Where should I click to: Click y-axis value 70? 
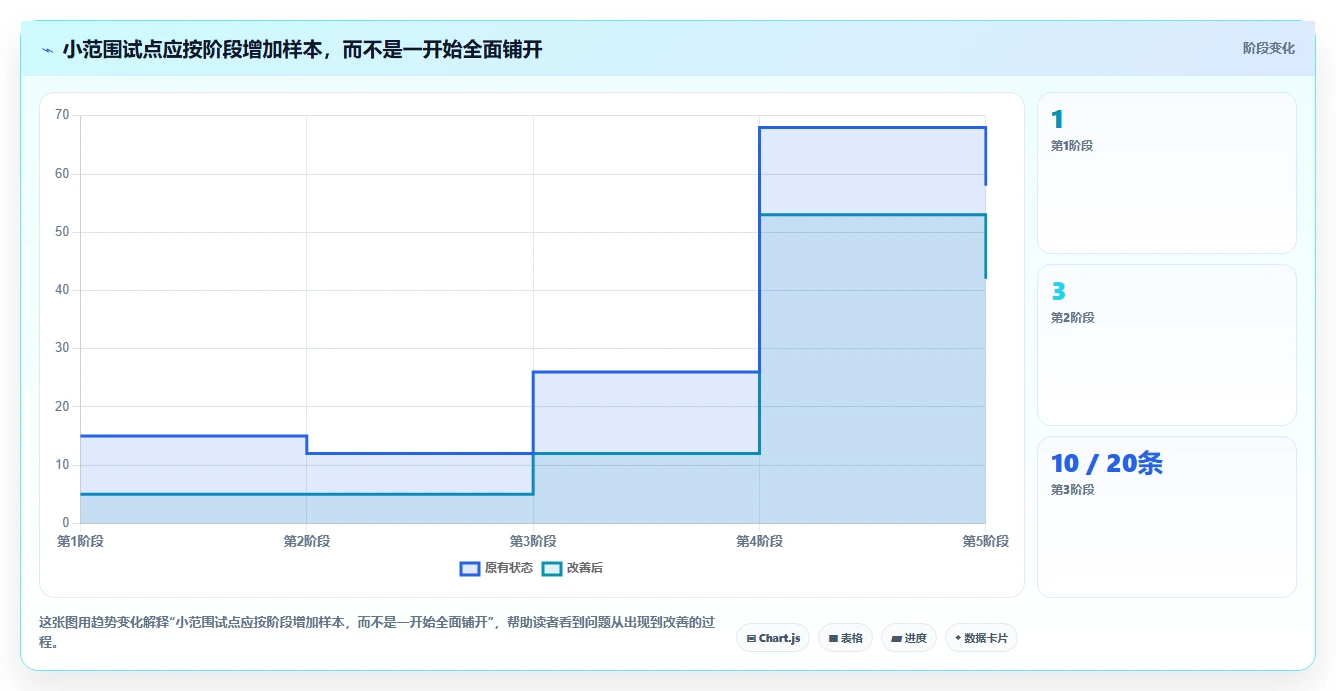tap(62, 115)
